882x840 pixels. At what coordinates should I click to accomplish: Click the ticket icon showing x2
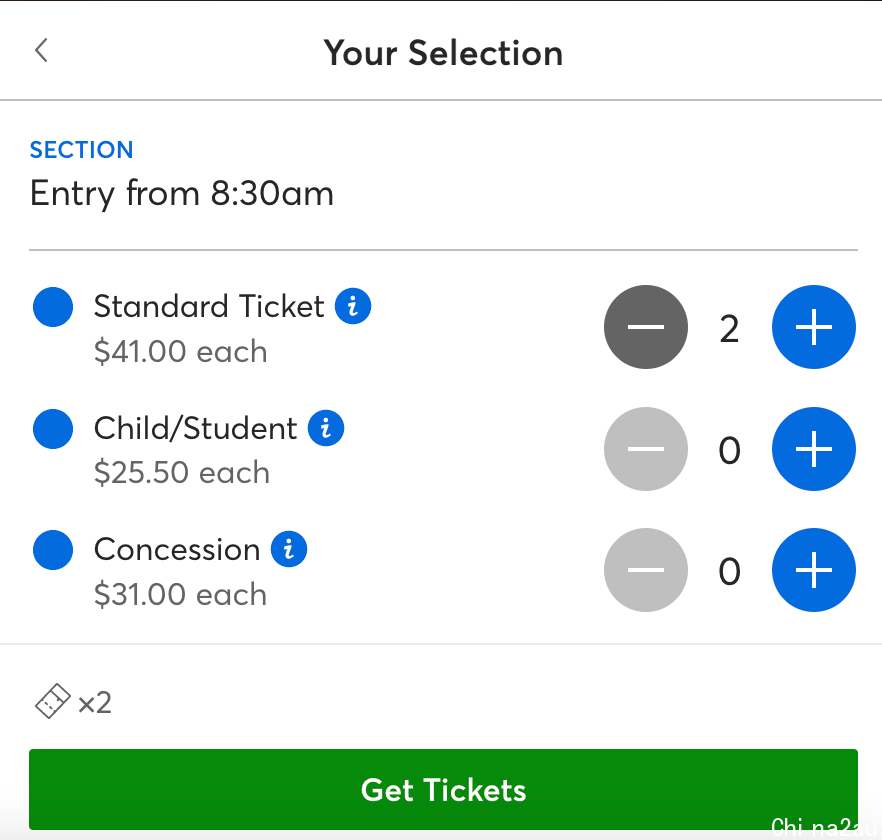[x=52, y=701]
